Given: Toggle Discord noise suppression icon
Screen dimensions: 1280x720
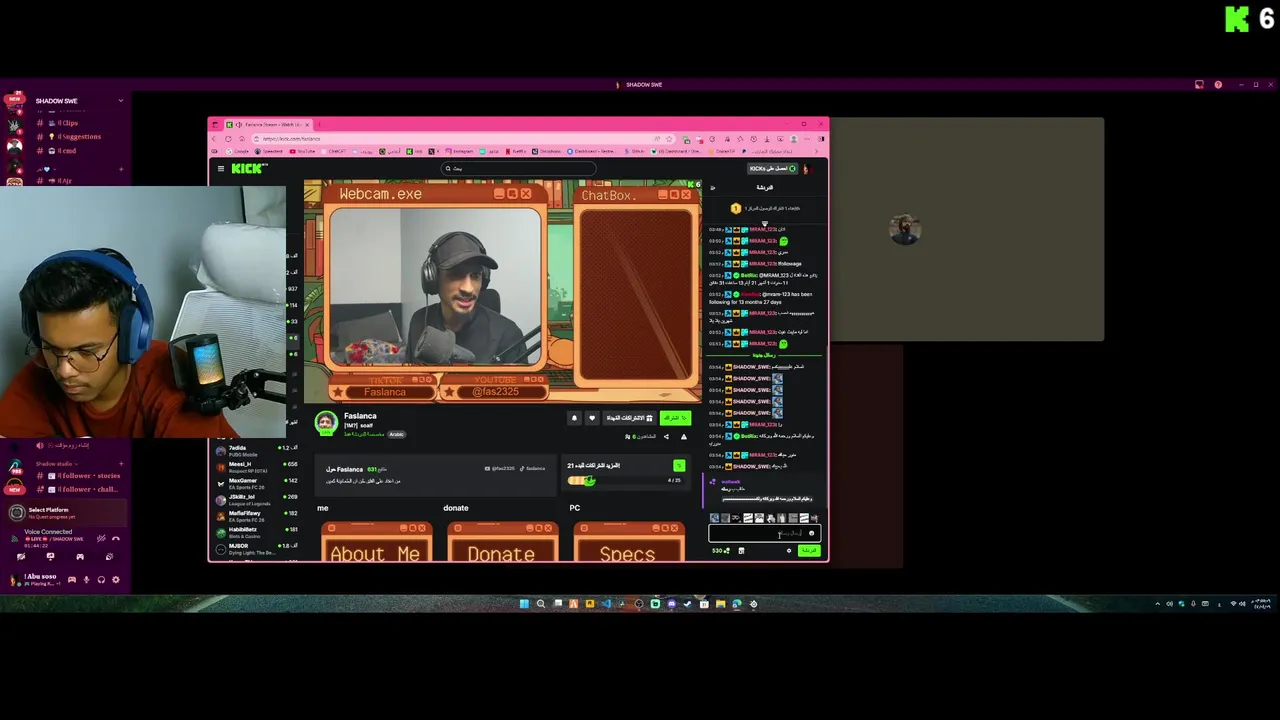Looking at the screenshot, I should coord(101,538).
